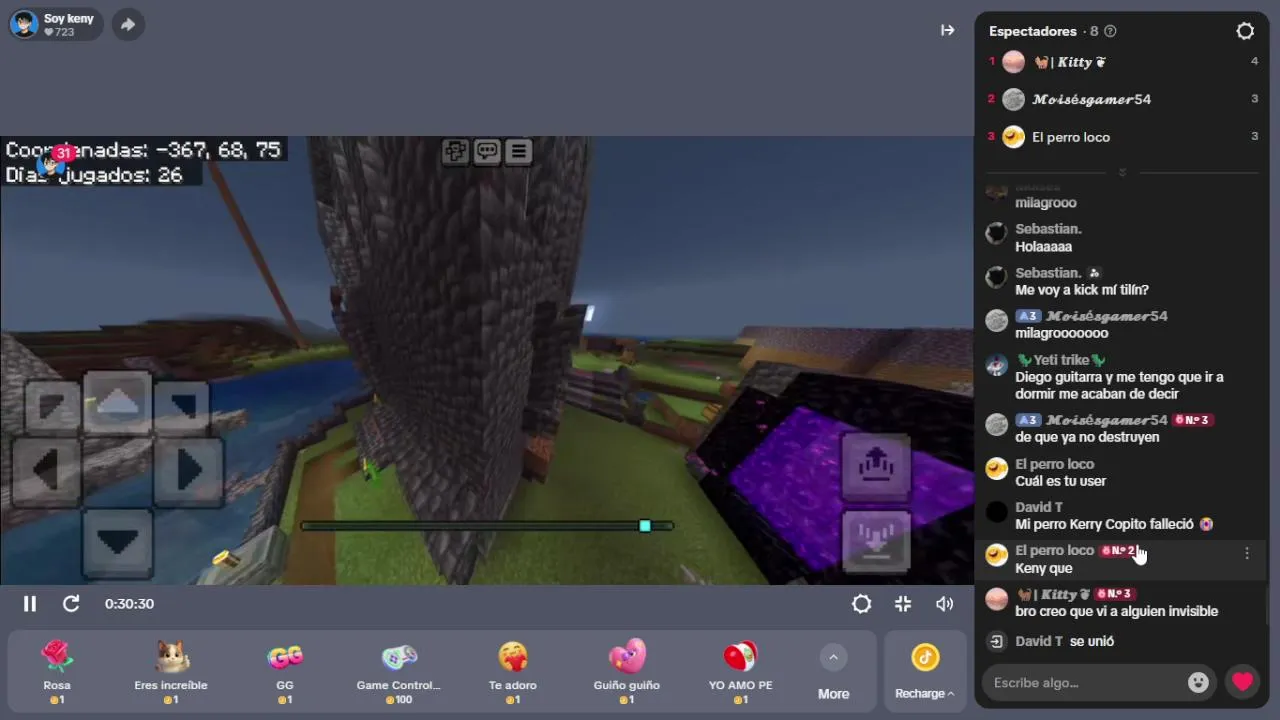The width and height of the screenshot is (1280, 720).
Task: Open video quality settings icon
Action: (861, 604)
